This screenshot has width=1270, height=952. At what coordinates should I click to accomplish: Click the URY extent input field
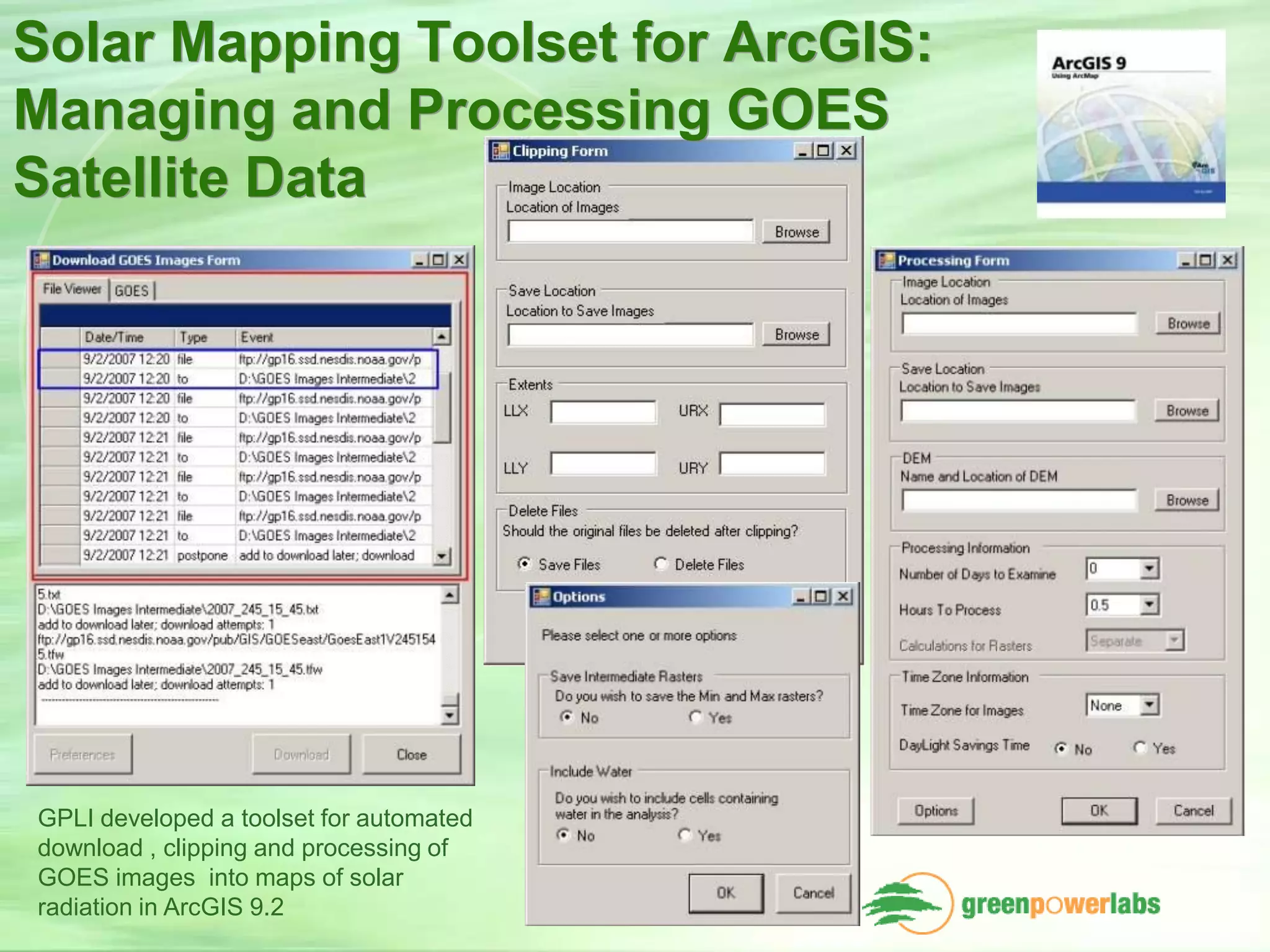(773, 464)
